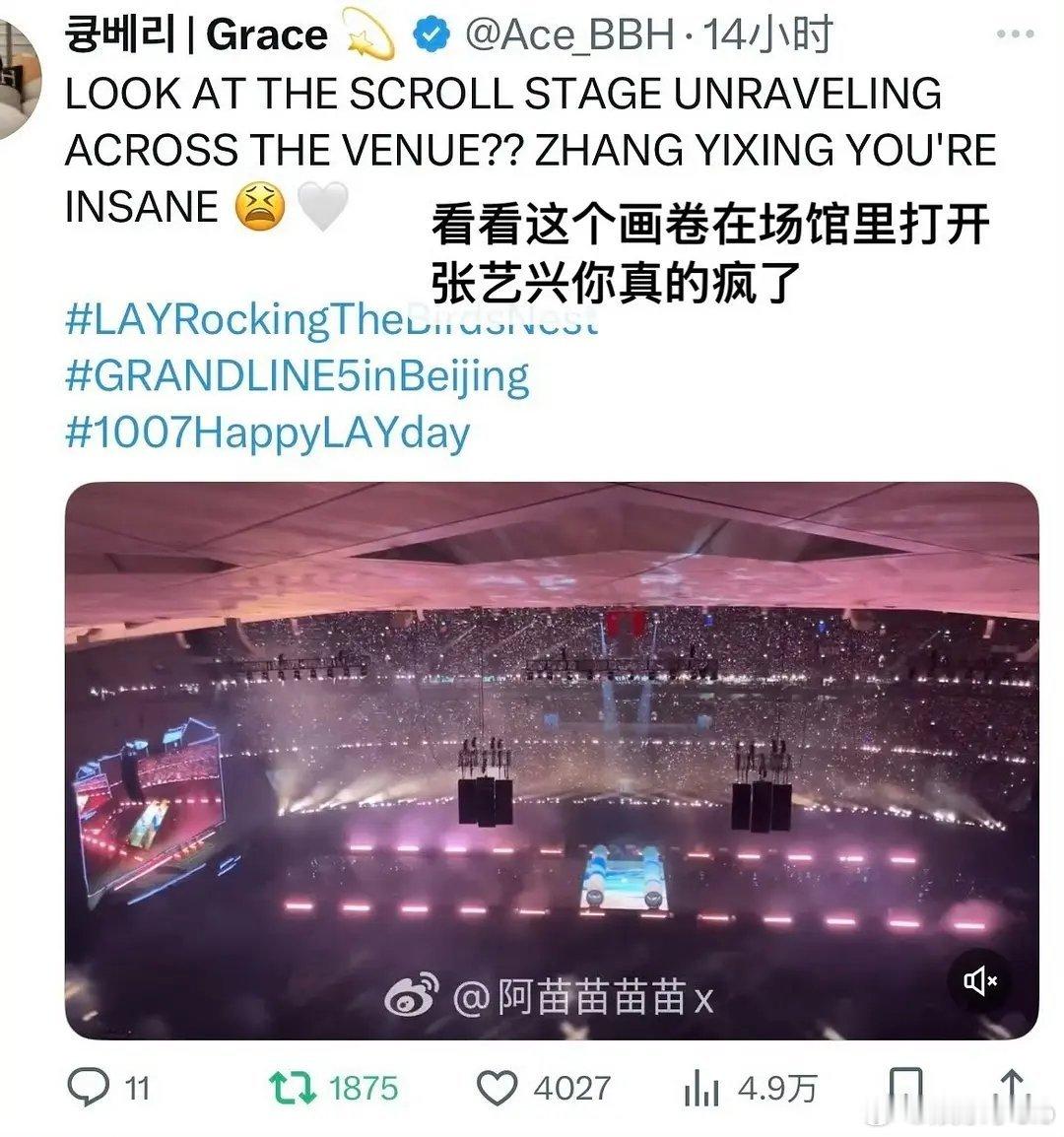Click the blue verified badge

tap(432, 34)
